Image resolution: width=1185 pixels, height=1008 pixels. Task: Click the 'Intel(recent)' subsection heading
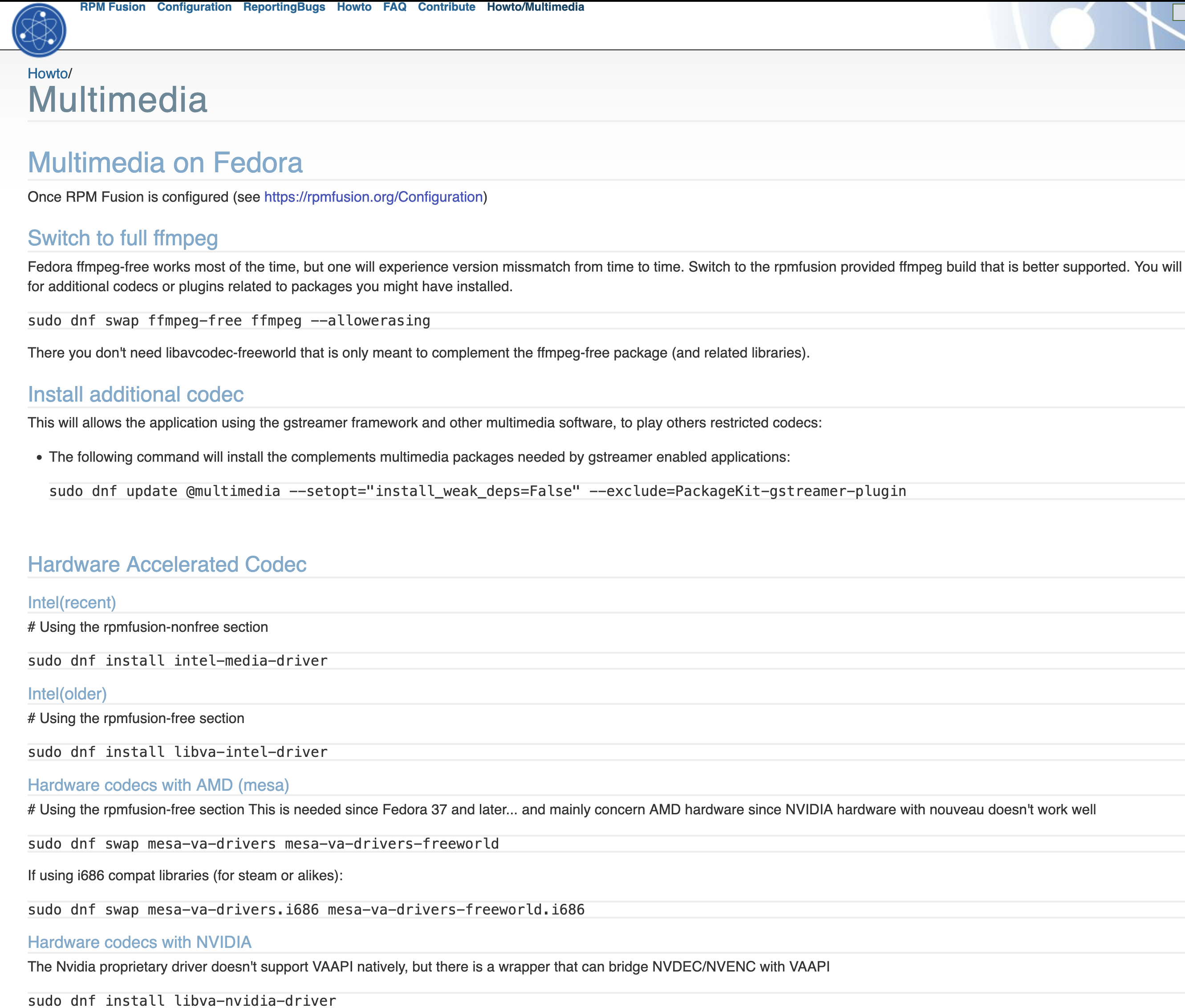coord(72,602)
